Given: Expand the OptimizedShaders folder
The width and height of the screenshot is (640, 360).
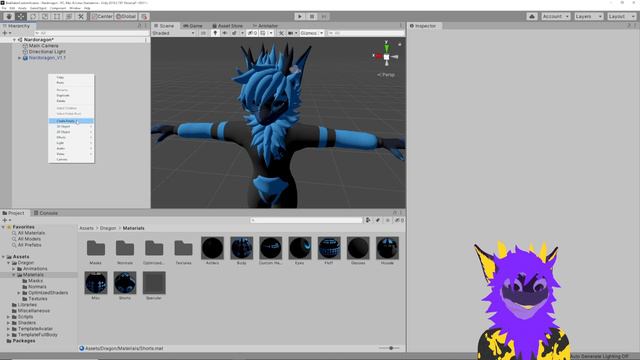Looking at the screenshot, I should pyautogui.click(x=19, y=293).
